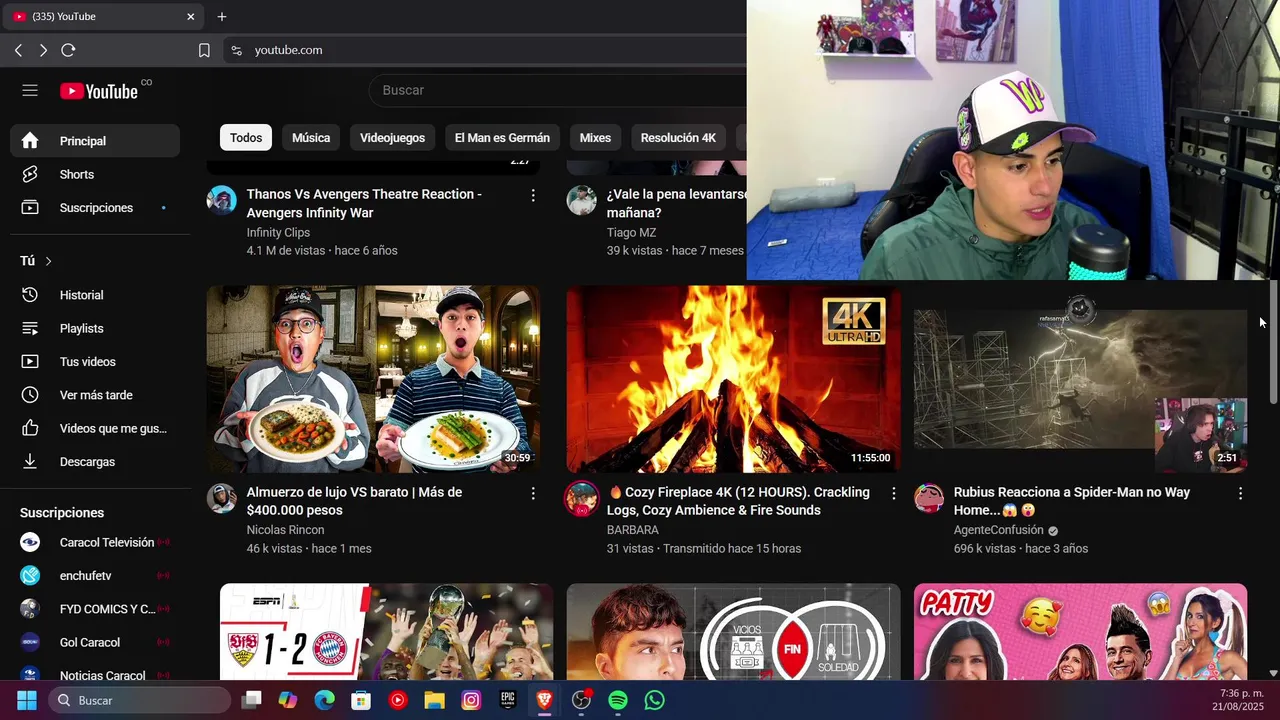This screenshot has width=1280, height=720.
Task: Open Rubius Reacciona a Spider-Man title
Action: [1072, 501]
